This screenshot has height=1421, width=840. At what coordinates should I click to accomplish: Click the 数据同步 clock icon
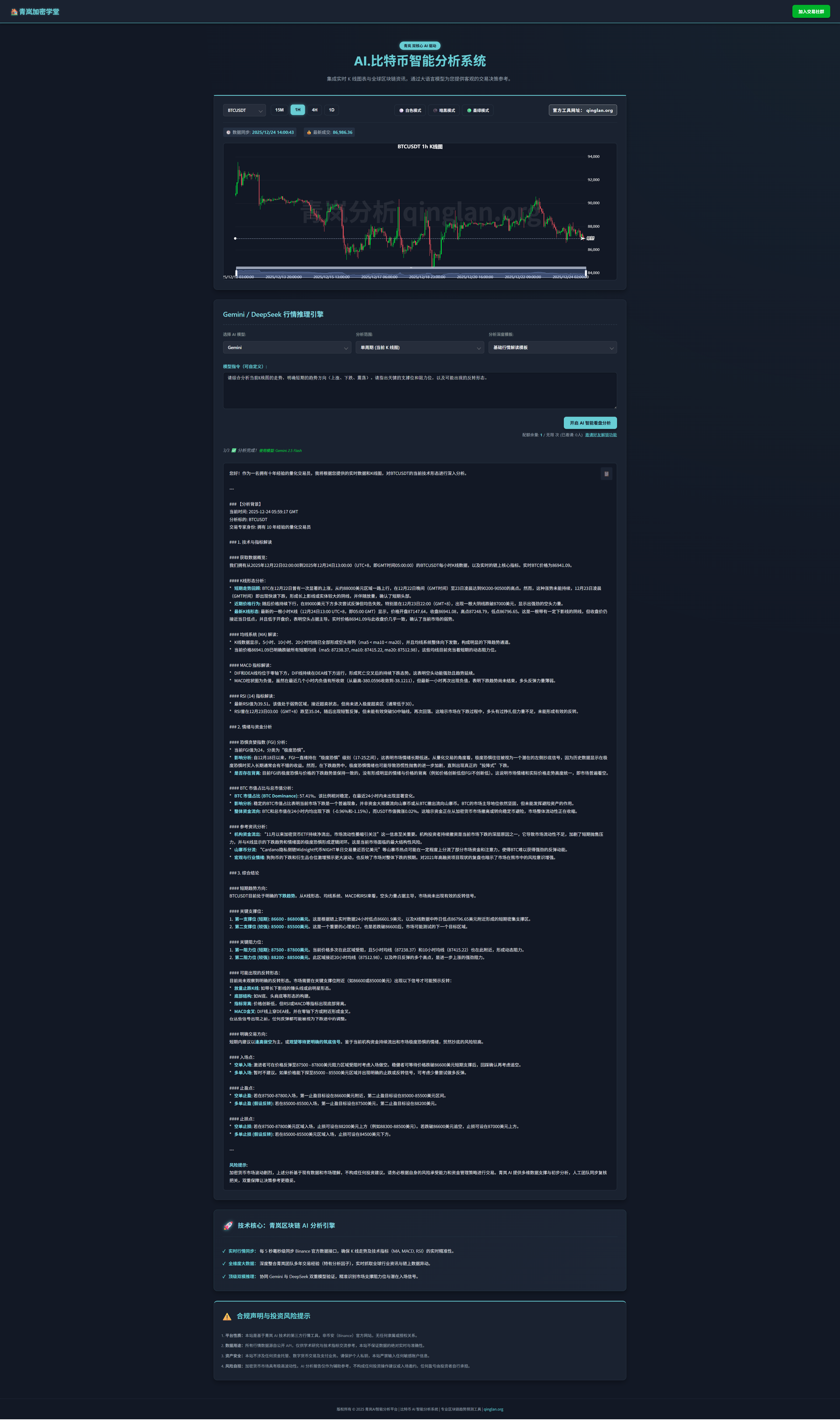(228, 132)
